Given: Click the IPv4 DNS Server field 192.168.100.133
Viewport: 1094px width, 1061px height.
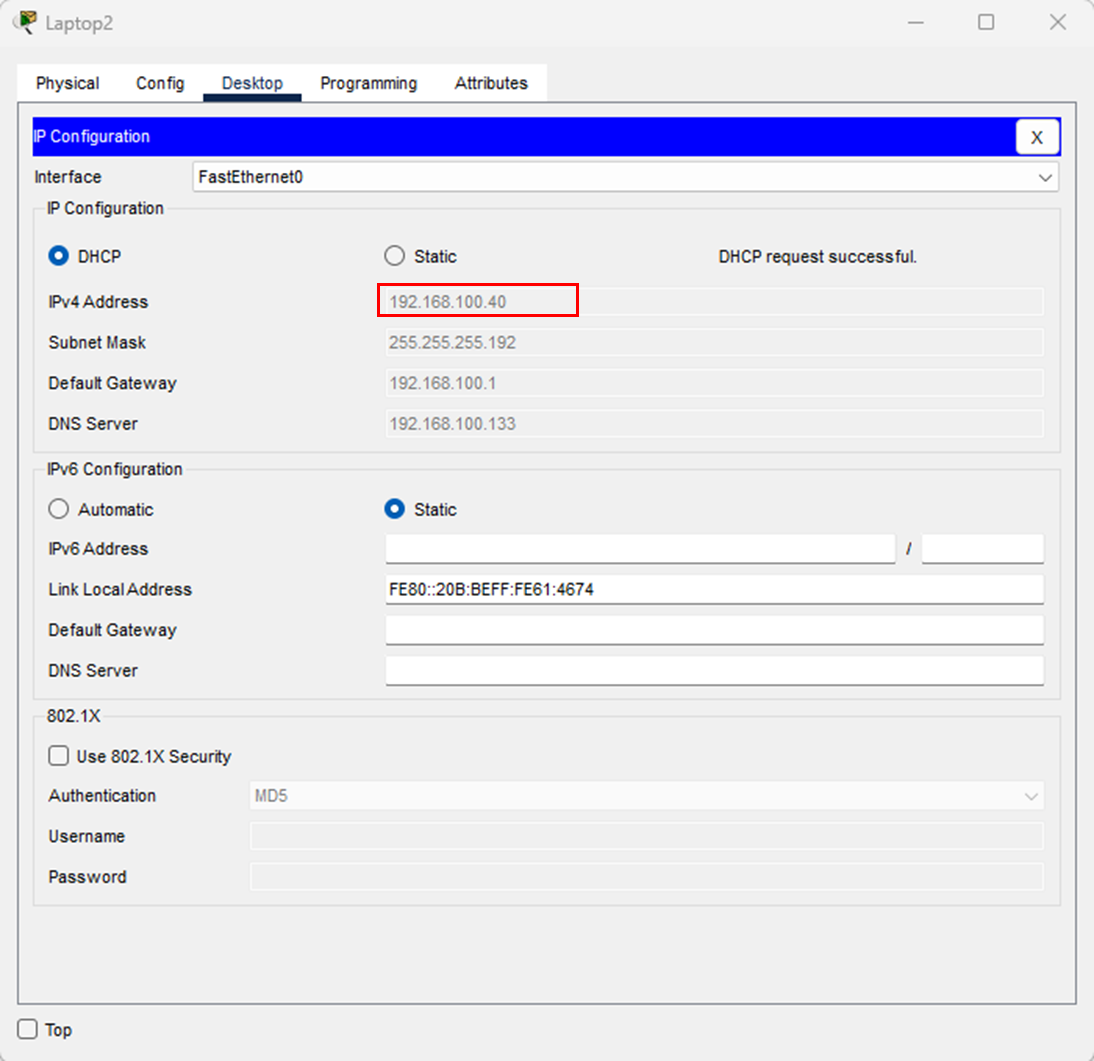Looking at the screenshot, I should coord(714,423).
